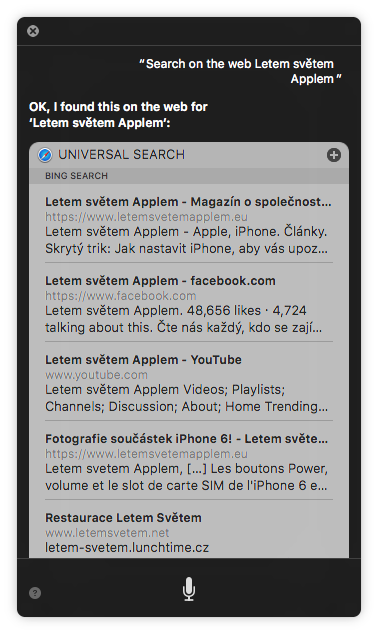Click the BING SEARCH label

point(76,176)
